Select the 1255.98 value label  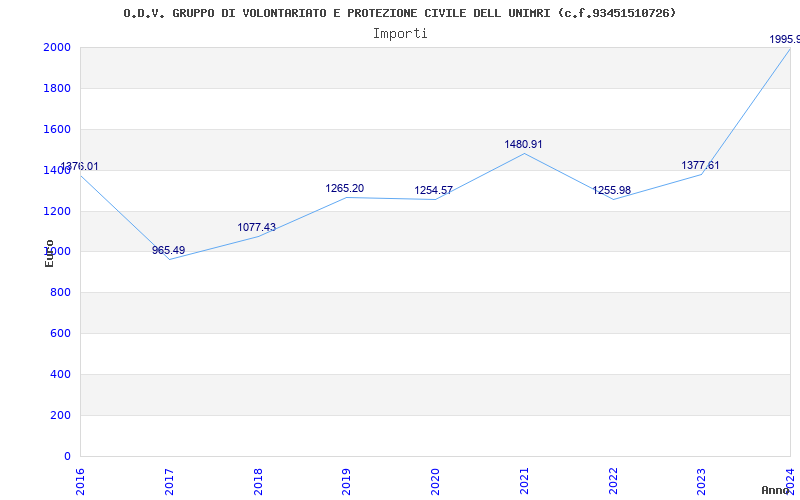click(x=611, y=190)
